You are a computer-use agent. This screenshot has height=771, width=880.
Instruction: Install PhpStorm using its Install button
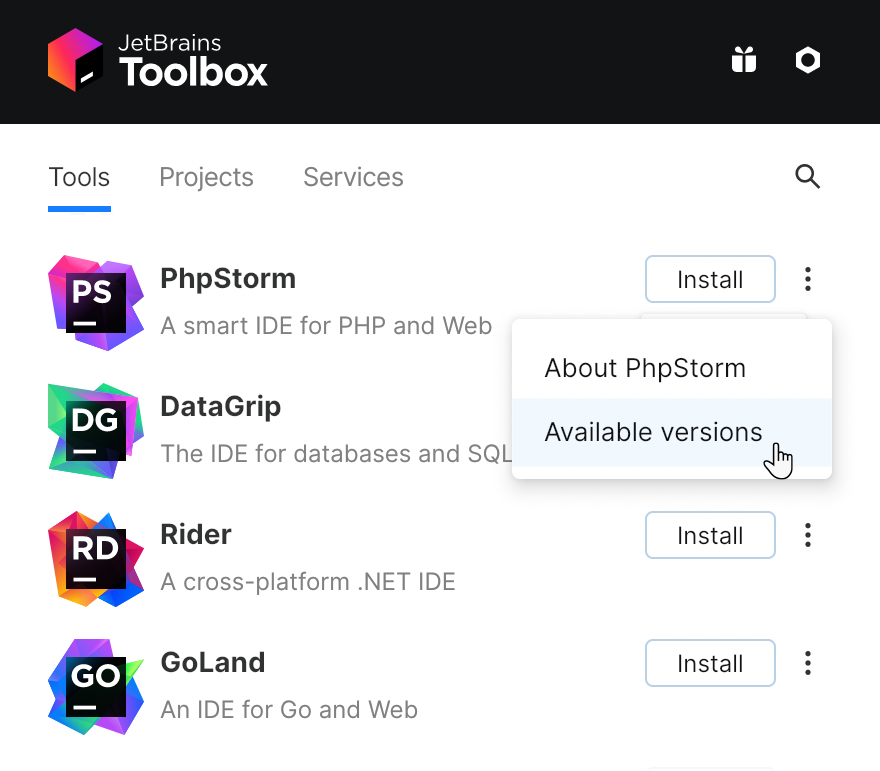pyautogui.click(x=710, y=279)
